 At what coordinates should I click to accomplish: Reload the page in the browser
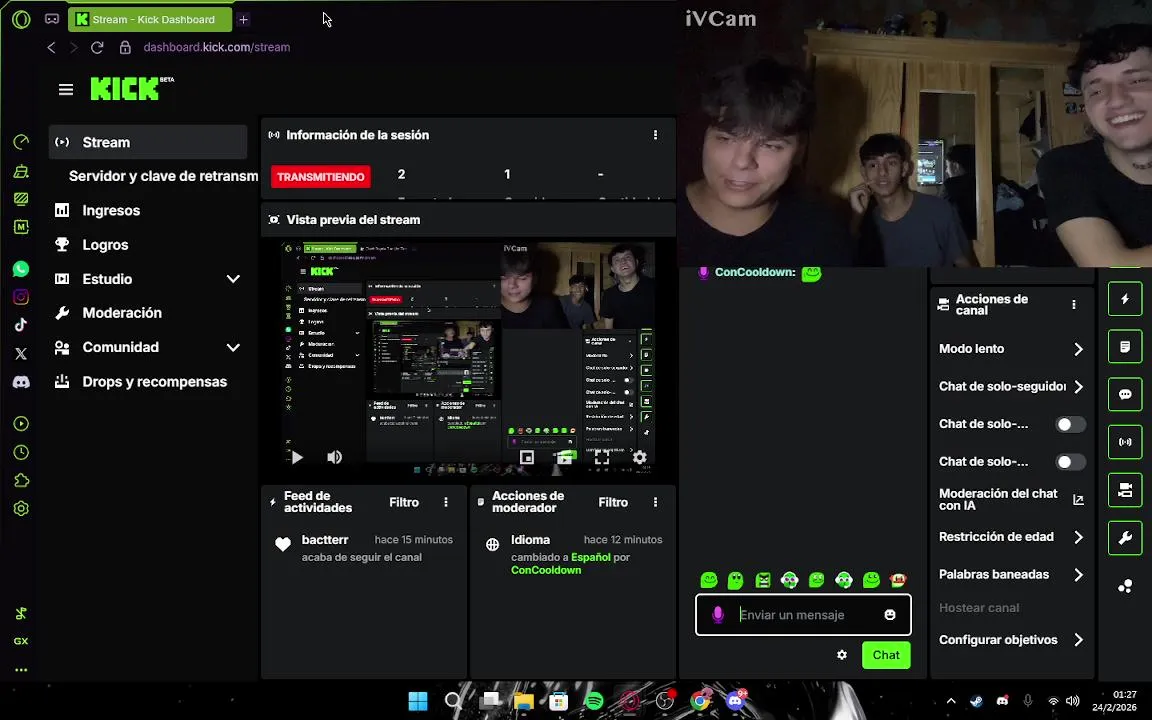click(x=97, y=47)
